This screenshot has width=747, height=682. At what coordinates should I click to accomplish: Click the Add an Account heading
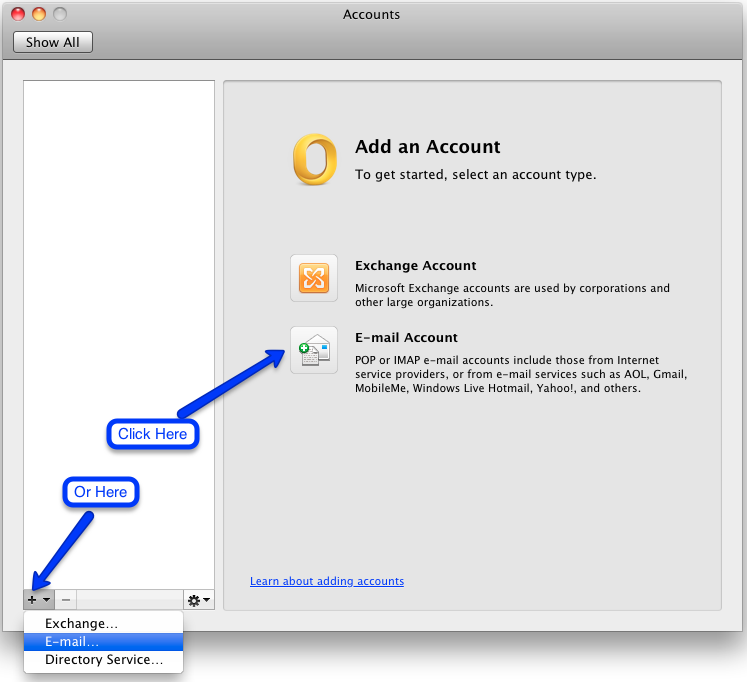427,147
